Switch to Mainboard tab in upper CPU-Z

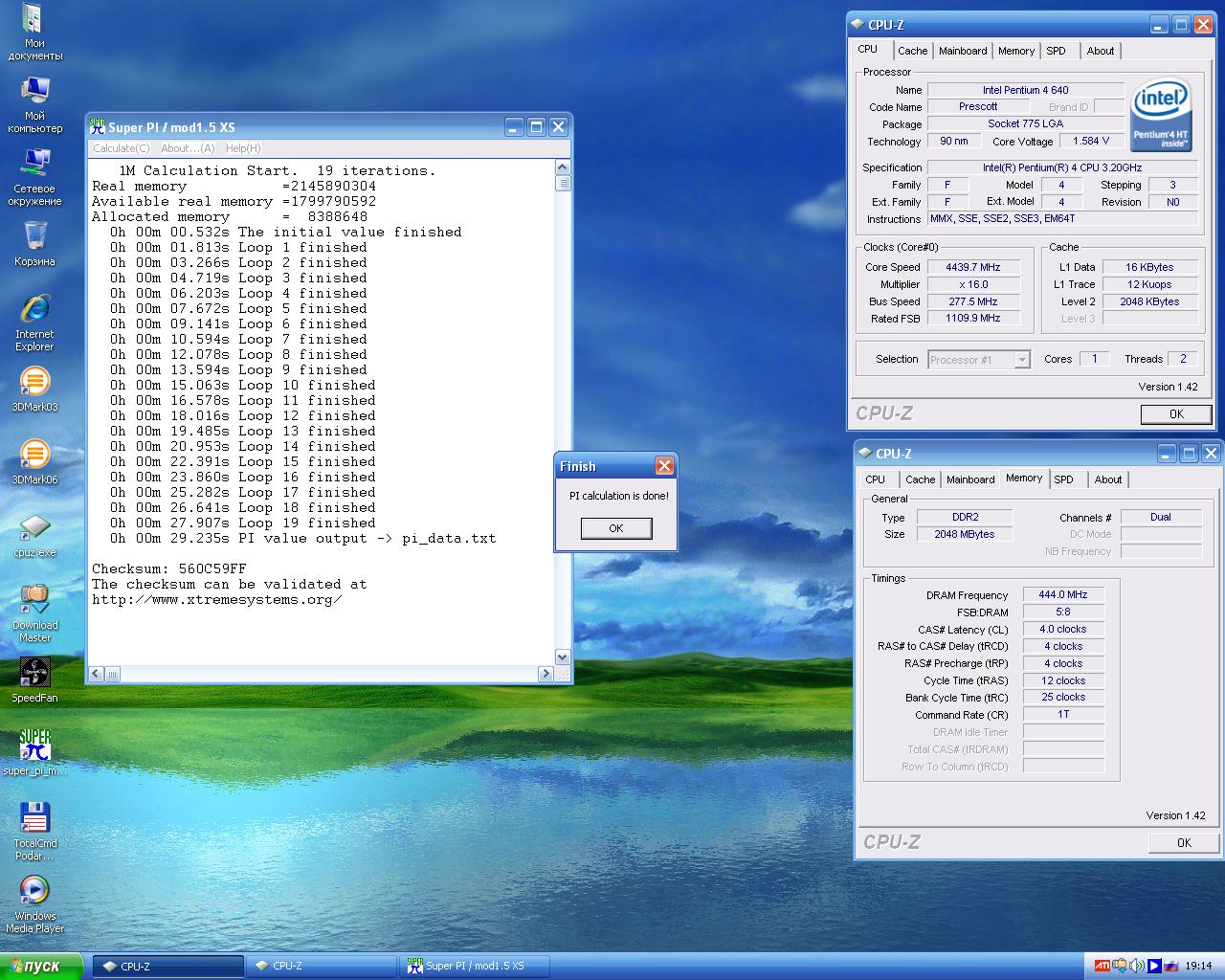[963, 51]
